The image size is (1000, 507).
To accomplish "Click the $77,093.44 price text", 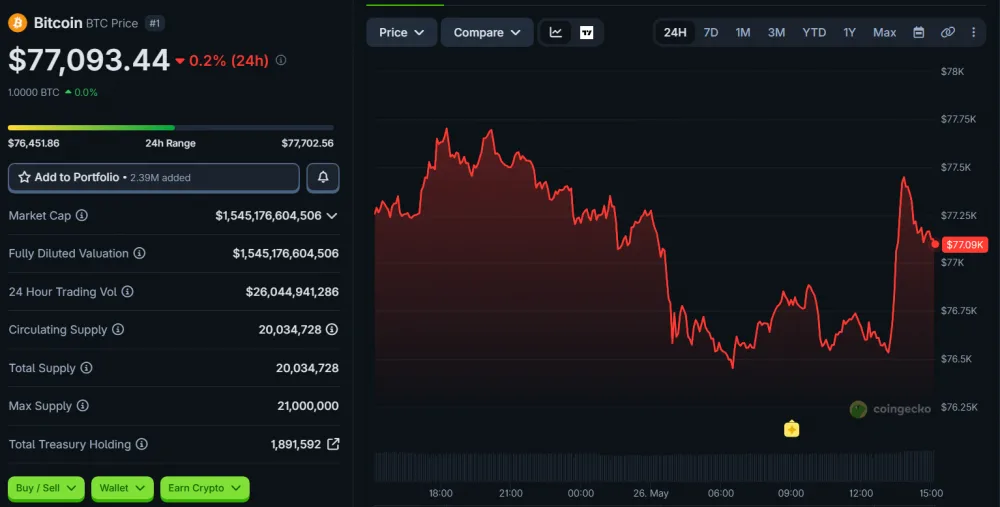I will pyautogui.click(x=89, y=61).
